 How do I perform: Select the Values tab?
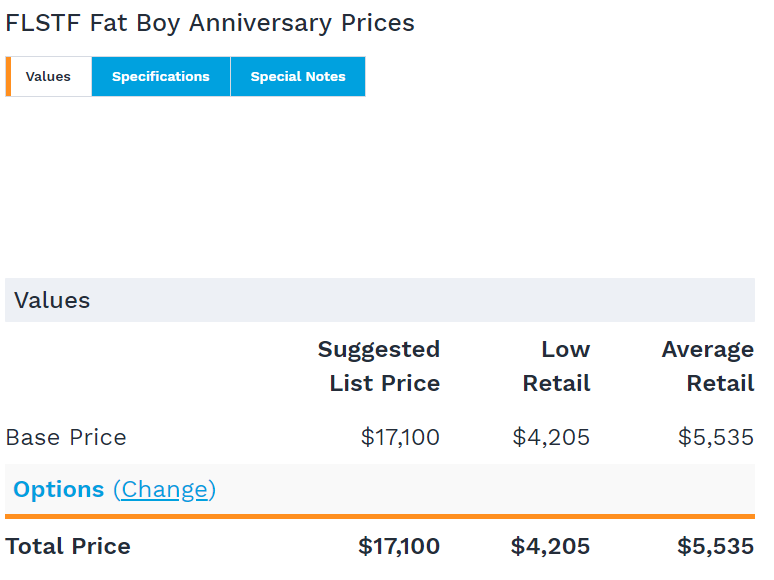pos(49,77)
